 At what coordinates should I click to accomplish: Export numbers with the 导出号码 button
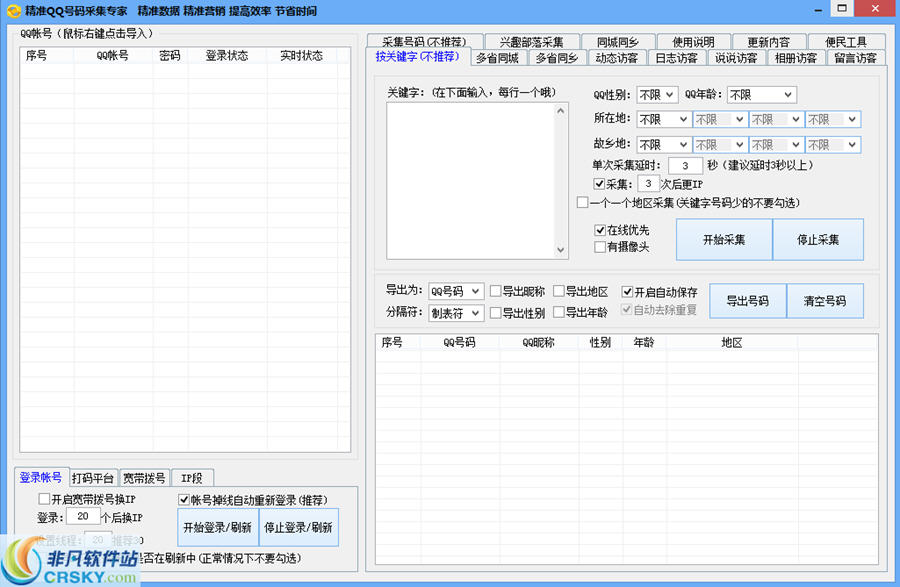pyautogui.click(x=747, y=300)
